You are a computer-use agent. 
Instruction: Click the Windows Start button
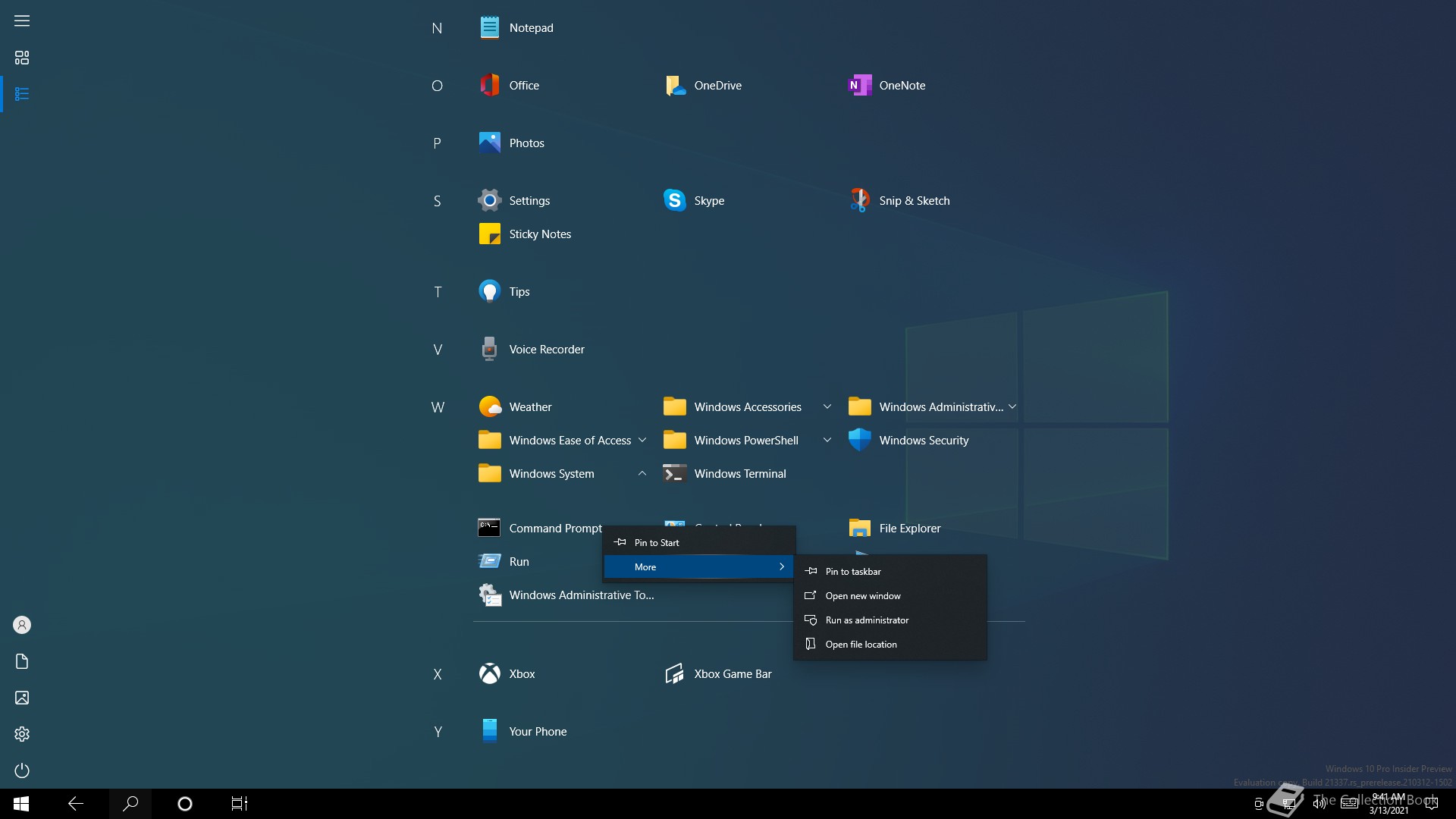(x=21, y=804)
